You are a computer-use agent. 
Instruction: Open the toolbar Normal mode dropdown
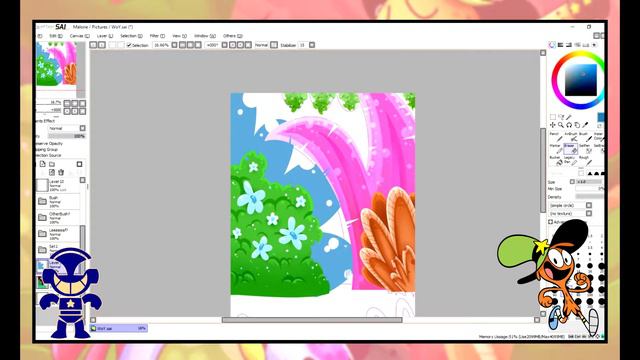274,45
